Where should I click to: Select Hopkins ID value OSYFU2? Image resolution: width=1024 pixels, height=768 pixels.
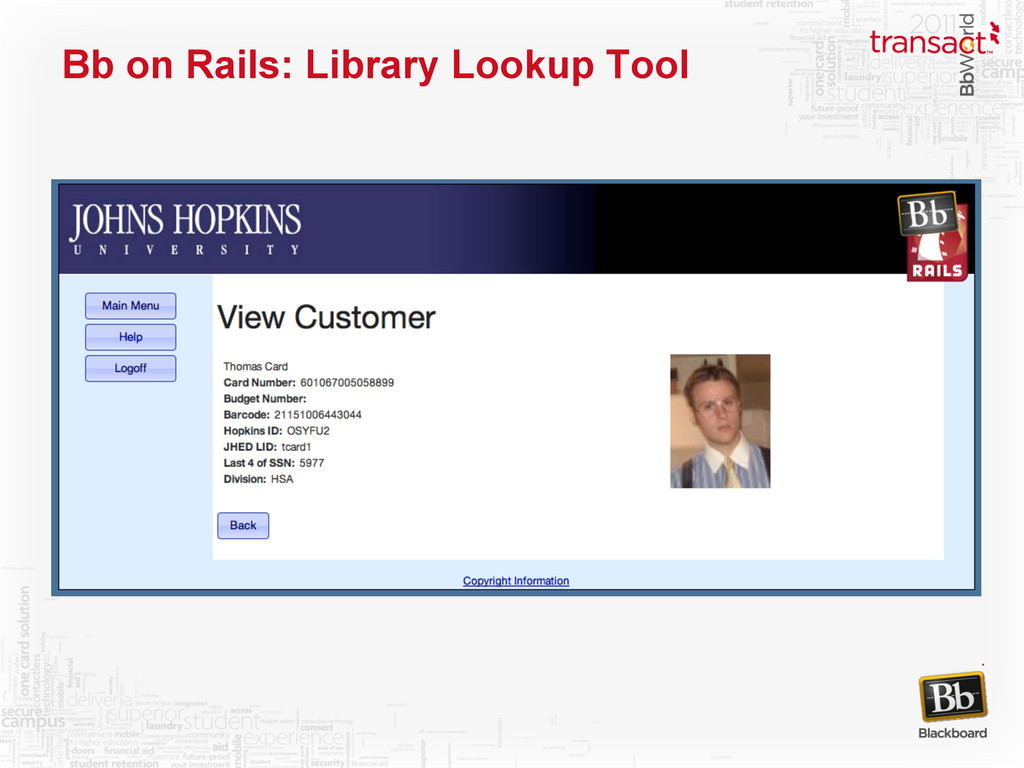[308, 431]
